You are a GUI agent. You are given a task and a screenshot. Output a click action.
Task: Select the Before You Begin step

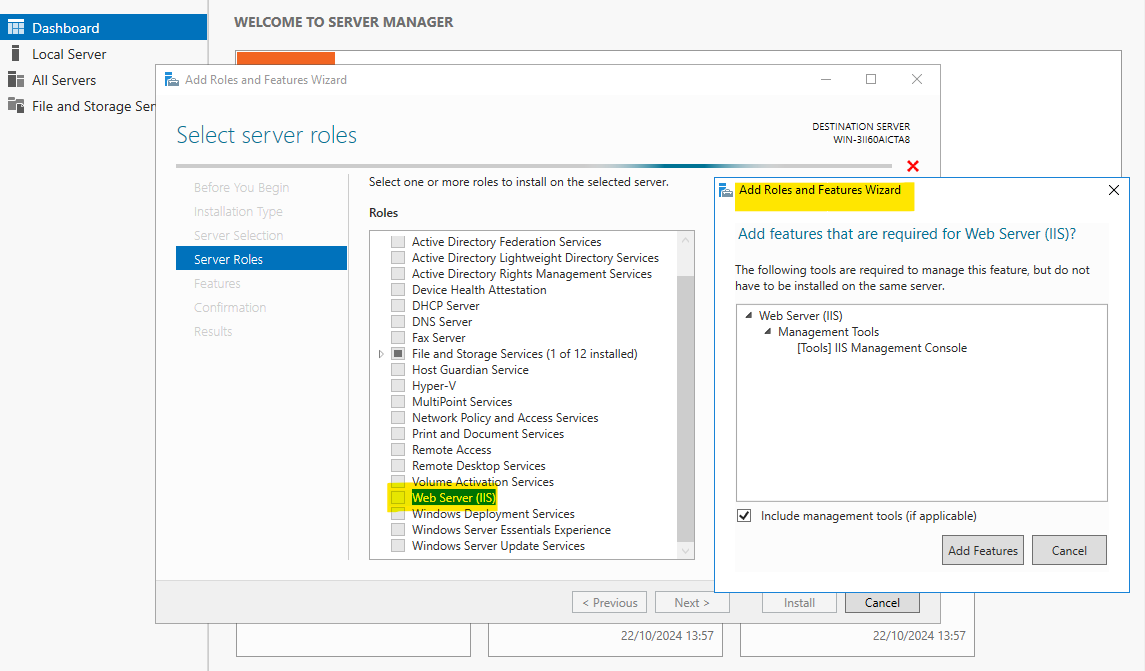click(241, 187)
